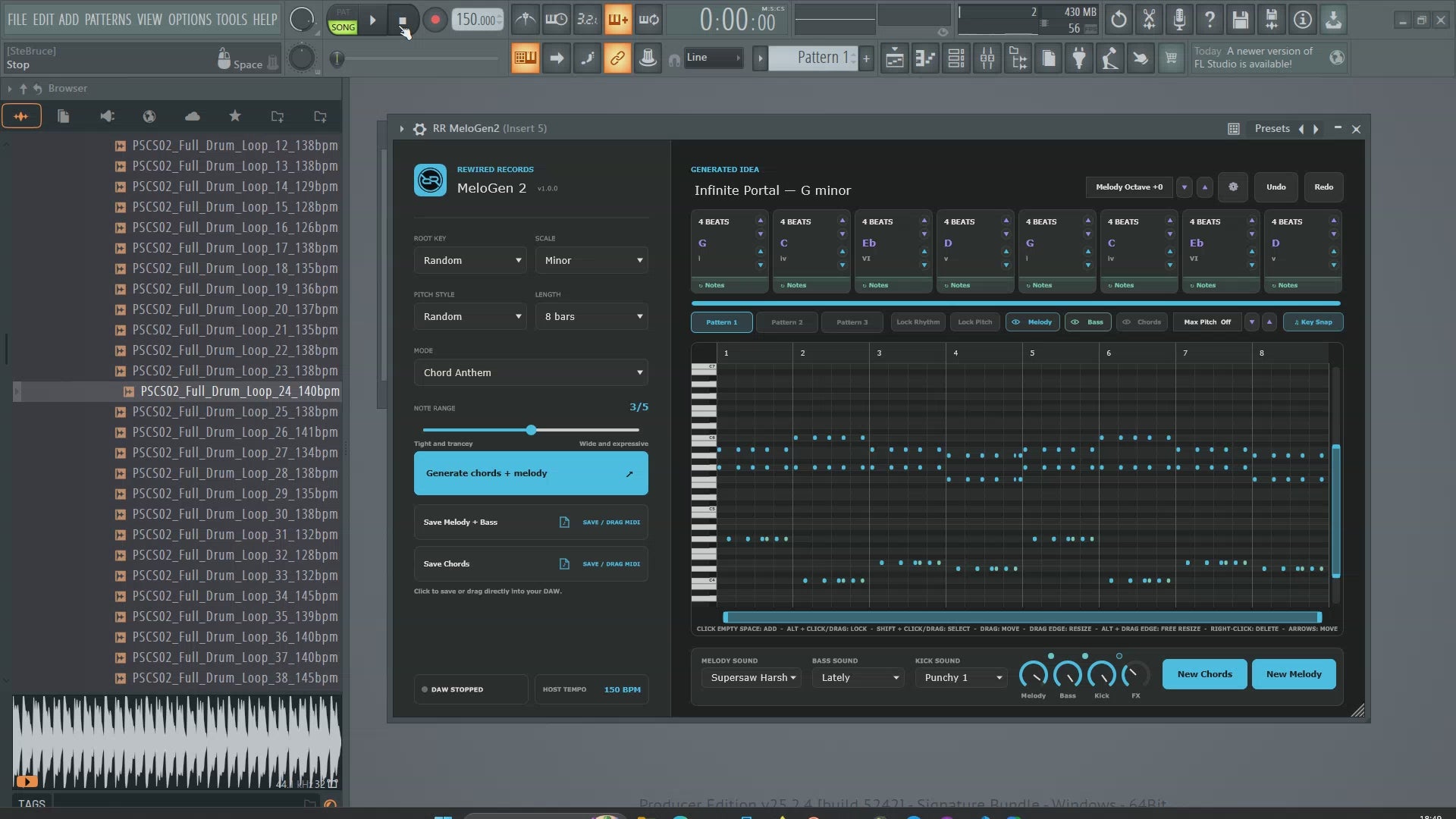
Task: Switch to Pattern 3 tab in MeloGen
Action: point(852,322)
